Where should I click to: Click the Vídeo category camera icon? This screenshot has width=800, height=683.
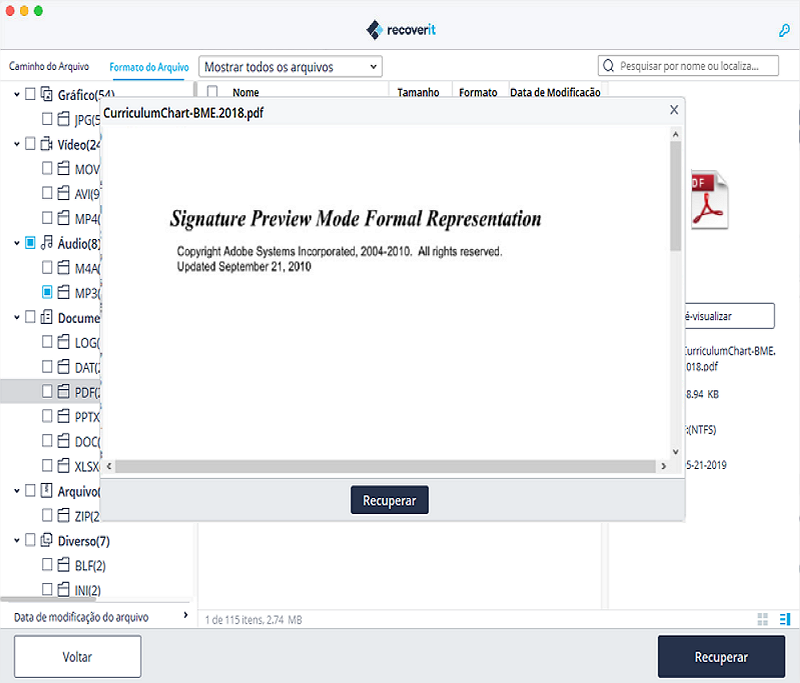coord(46,144)
